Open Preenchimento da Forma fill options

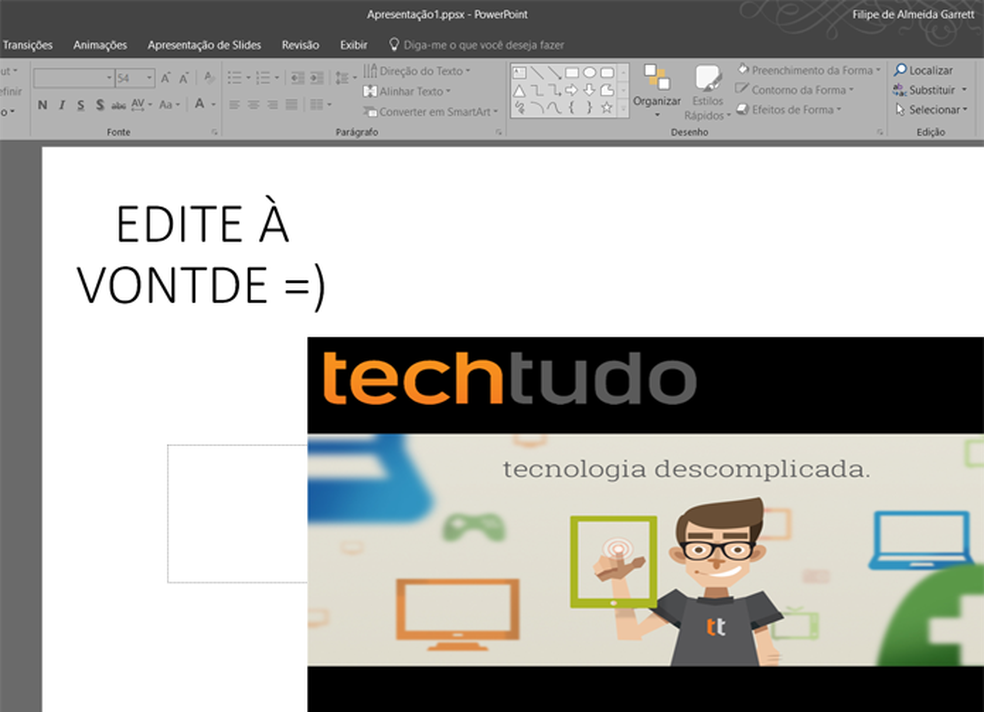click(810, 70)
